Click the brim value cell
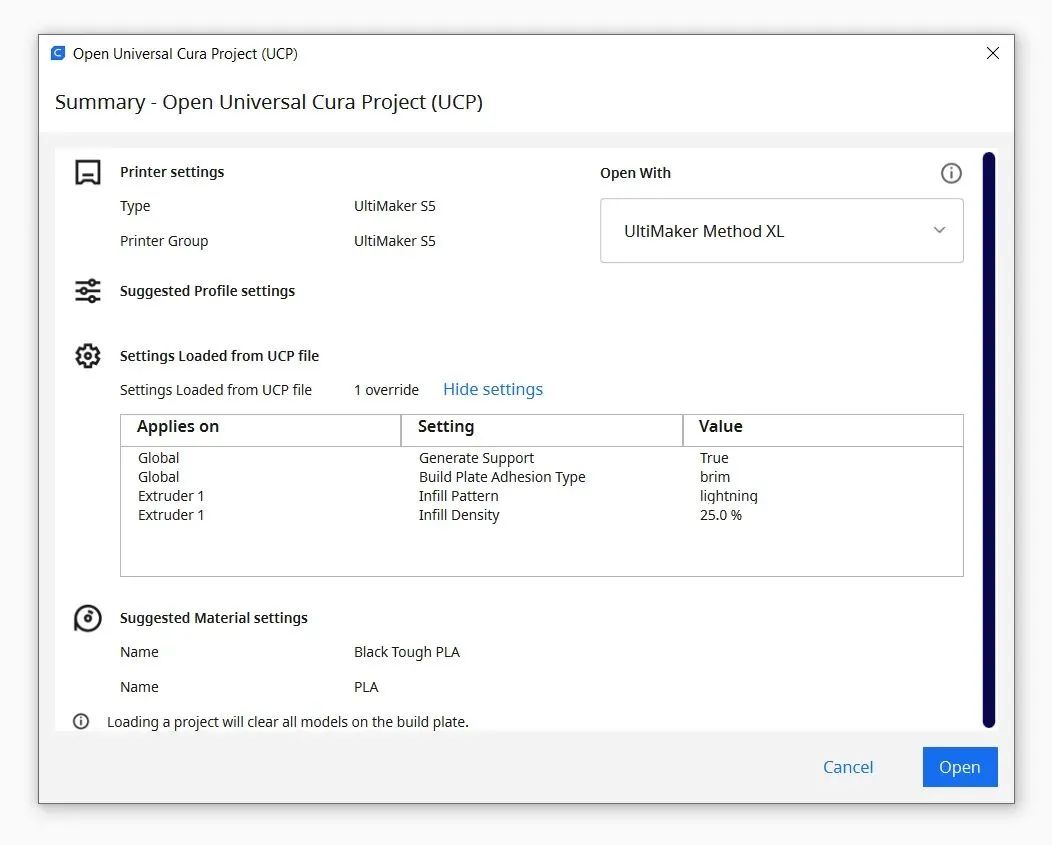Screen dimensions: 1052x845 [715, 477]
